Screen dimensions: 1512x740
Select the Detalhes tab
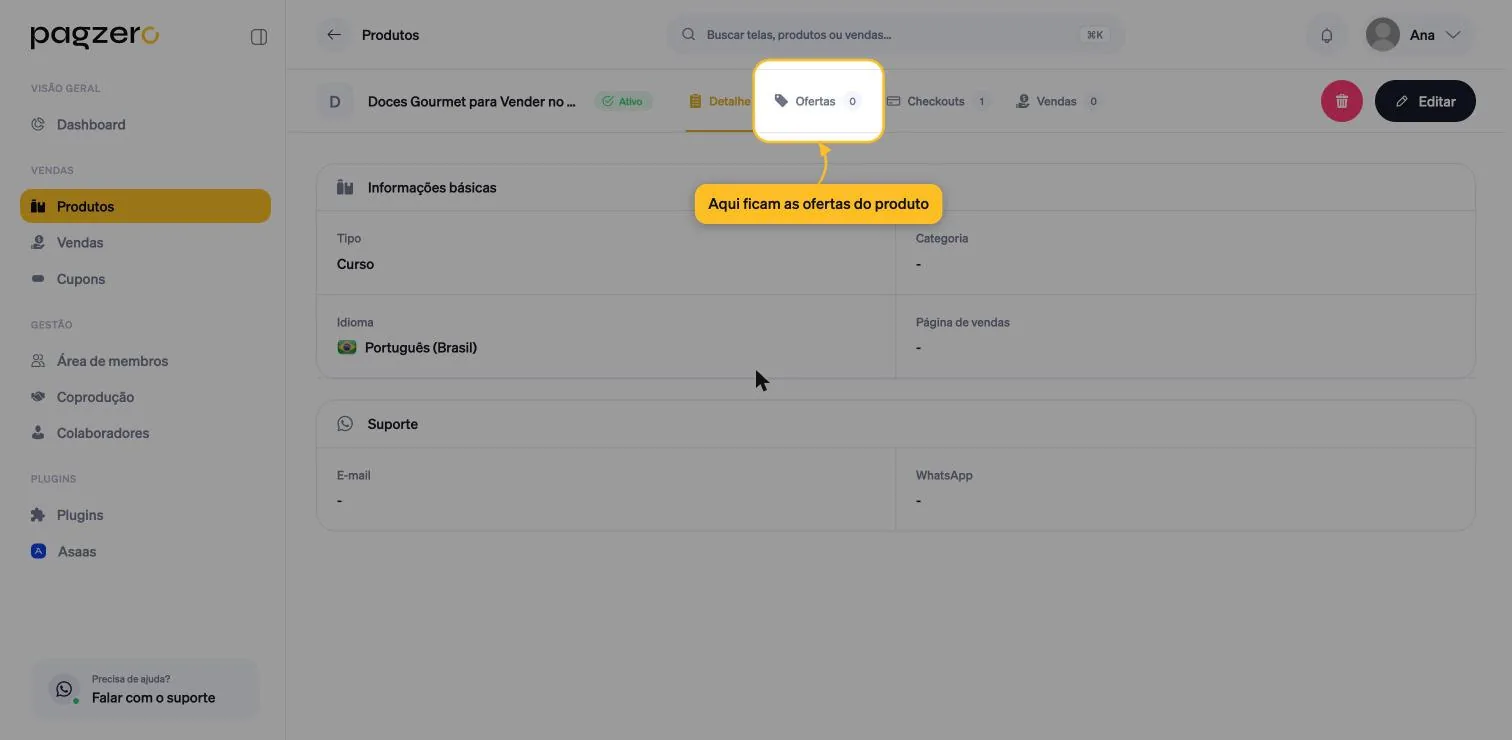[719, 101]
